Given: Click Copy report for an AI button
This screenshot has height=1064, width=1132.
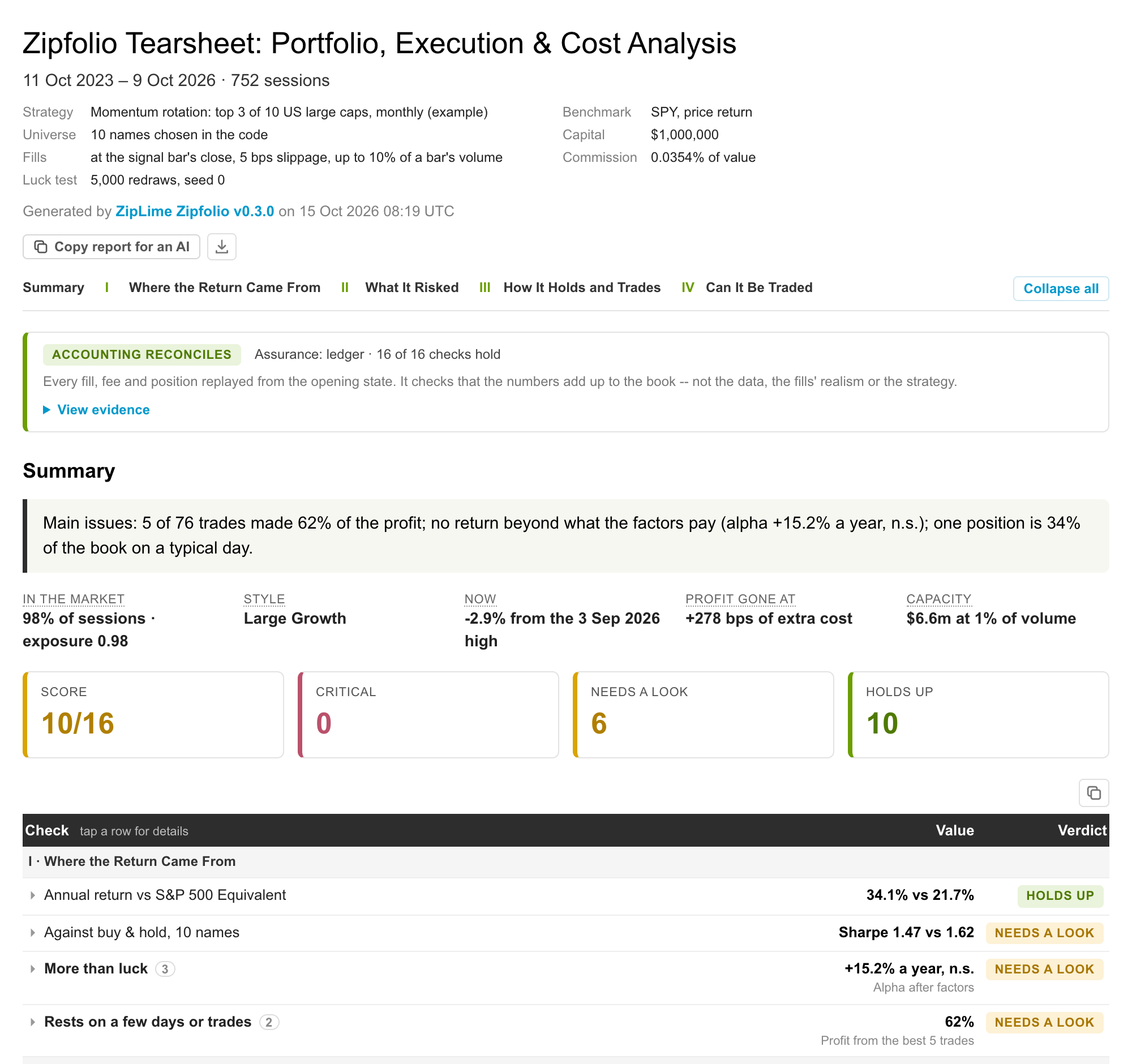Looking at the screenshot, I should click(112, 247).
